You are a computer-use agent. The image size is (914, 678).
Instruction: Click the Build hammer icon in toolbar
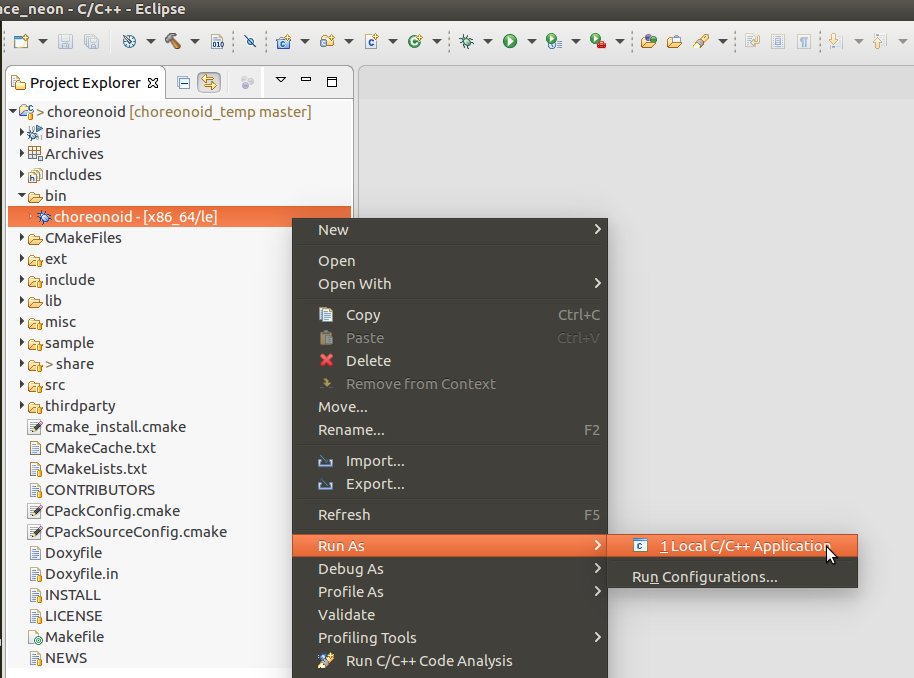tap(173, 41)
